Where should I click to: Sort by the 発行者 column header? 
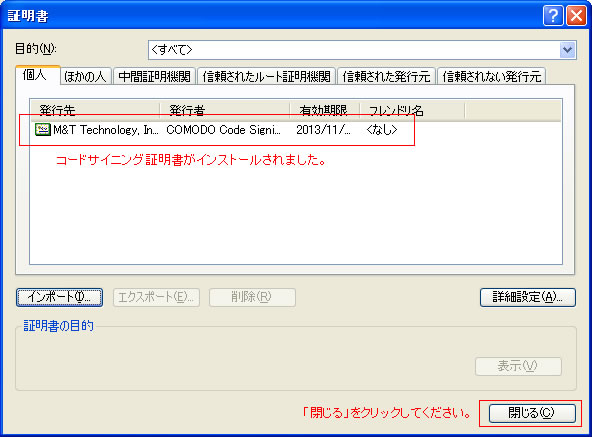tap(225, 110)
